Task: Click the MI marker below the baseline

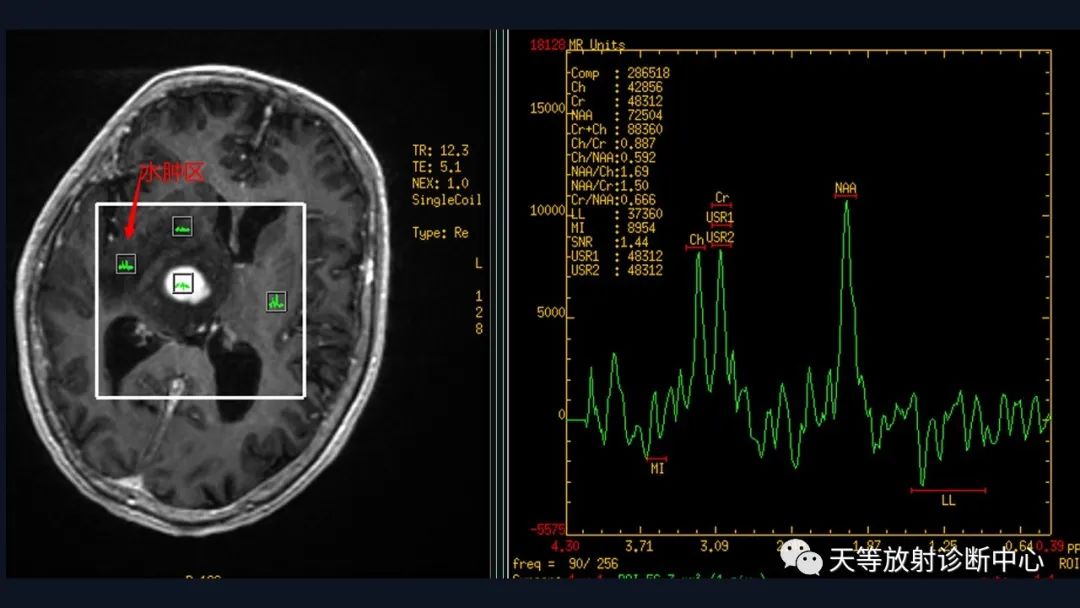Action: coord(657,467)
